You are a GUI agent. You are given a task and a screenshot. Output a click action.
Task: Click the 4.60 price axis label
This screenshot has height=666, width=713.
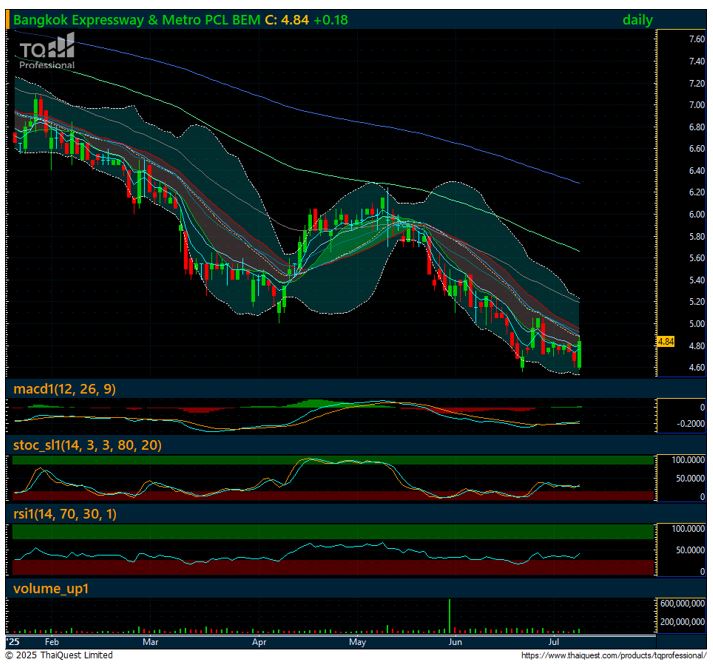pyautogui.click(x=697, y=368)
